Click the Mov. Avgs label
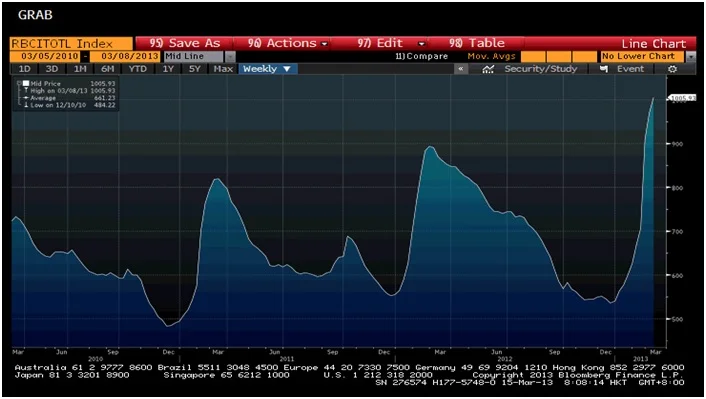The height and width of the screenshot is (399, 706). [x=491, y=56]
